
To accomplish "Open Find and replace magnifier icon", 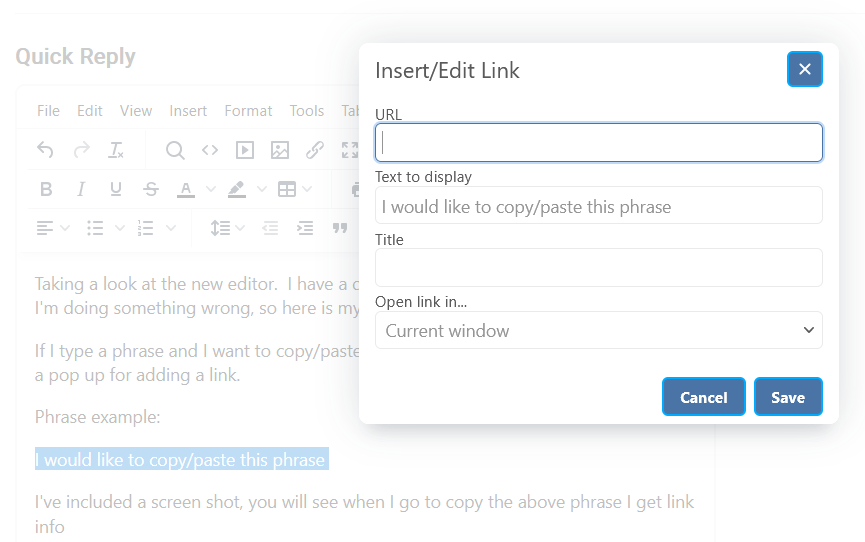I will pyautogui.click(x=175, y=150).
